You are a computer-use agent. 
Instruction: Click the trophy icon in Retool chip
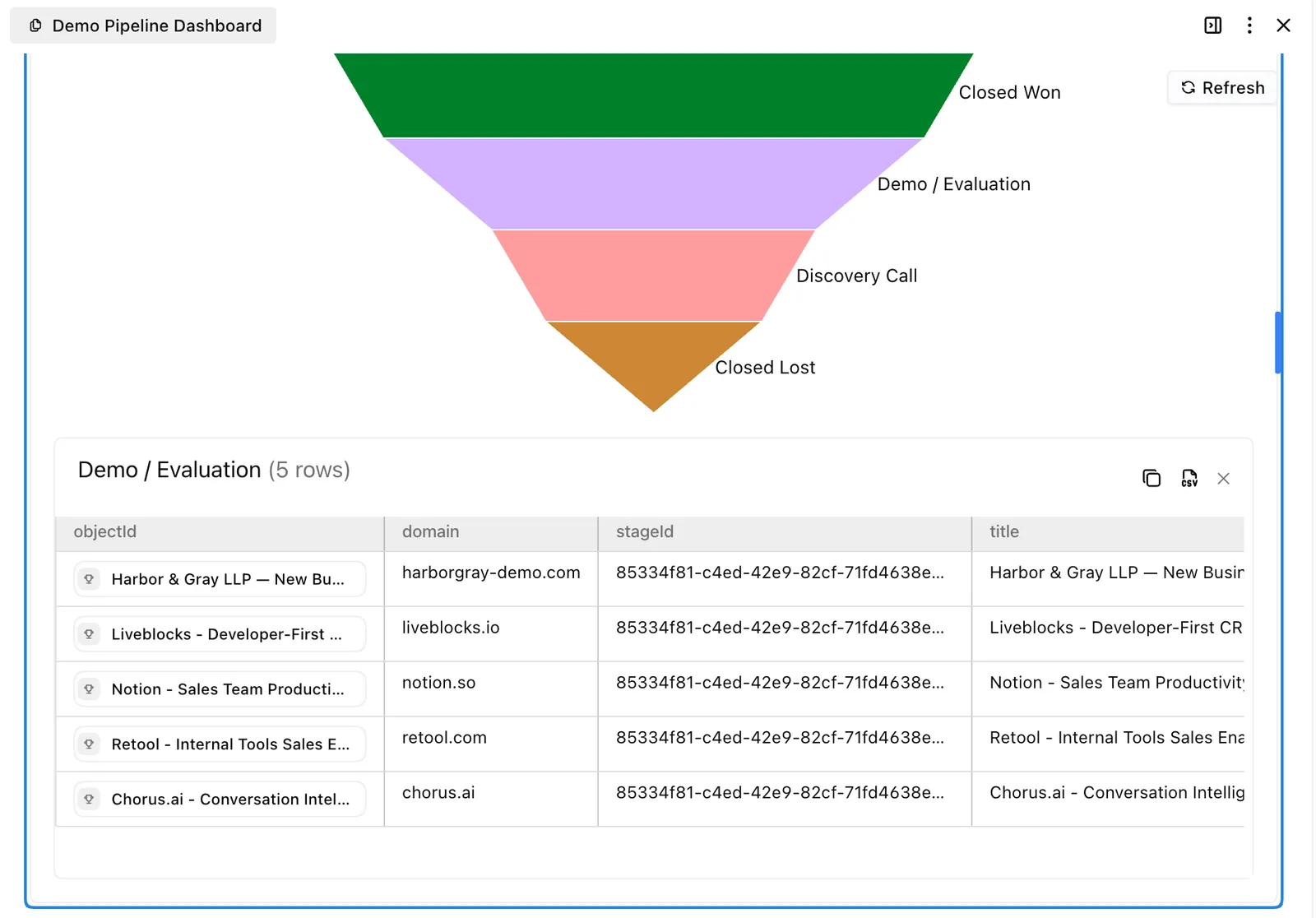89,744
